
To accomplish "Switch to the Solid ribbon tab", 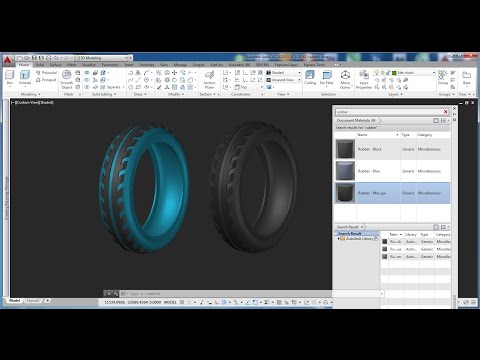I will [x=40, y=65].
